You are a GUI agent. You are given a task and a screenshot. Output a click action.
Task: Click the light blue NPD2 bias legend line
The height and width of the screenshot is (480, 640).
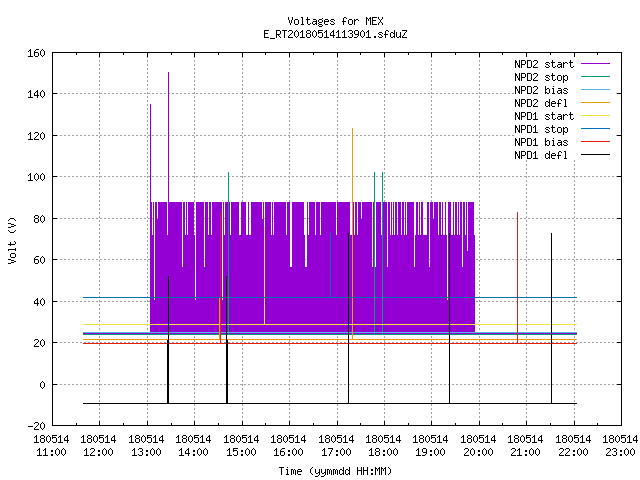tap(595, 90)
